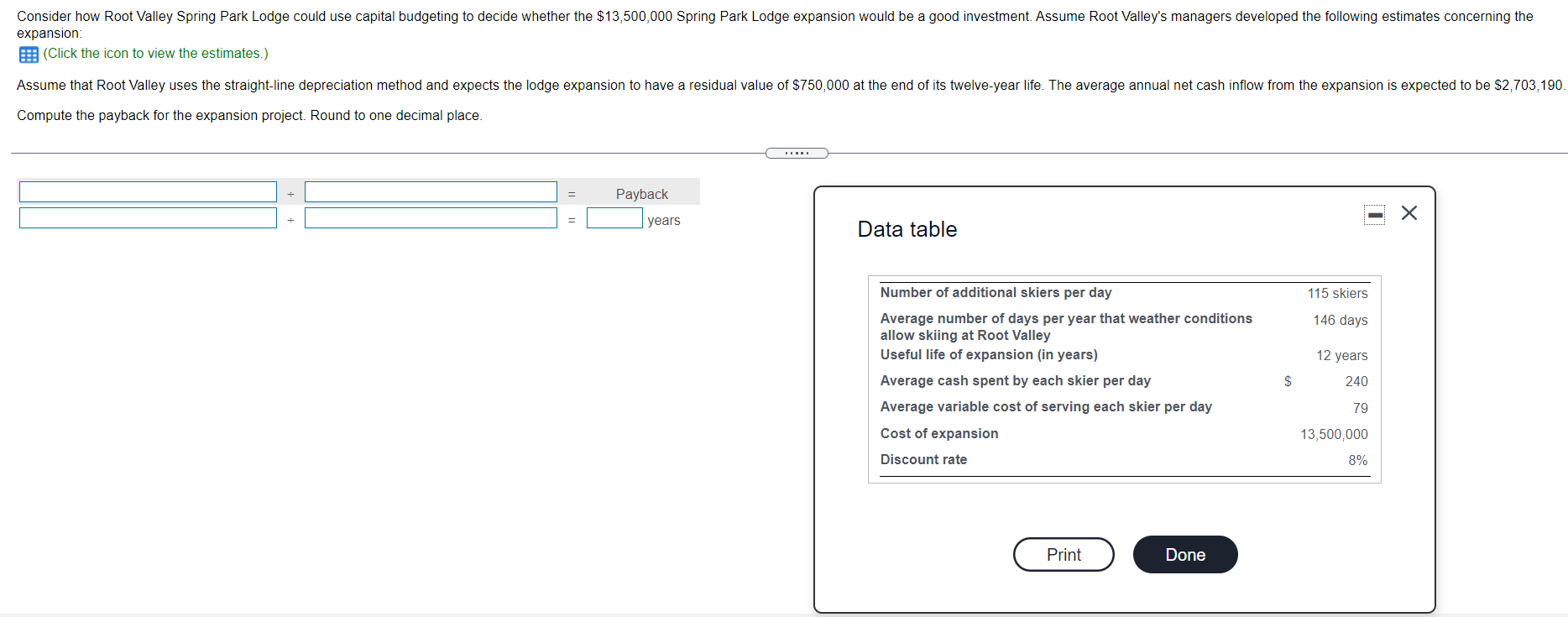Click 'Average cash spent by each skier per day'
1568x617 pixels.
pyautogui.click(x=1016, y=381)
